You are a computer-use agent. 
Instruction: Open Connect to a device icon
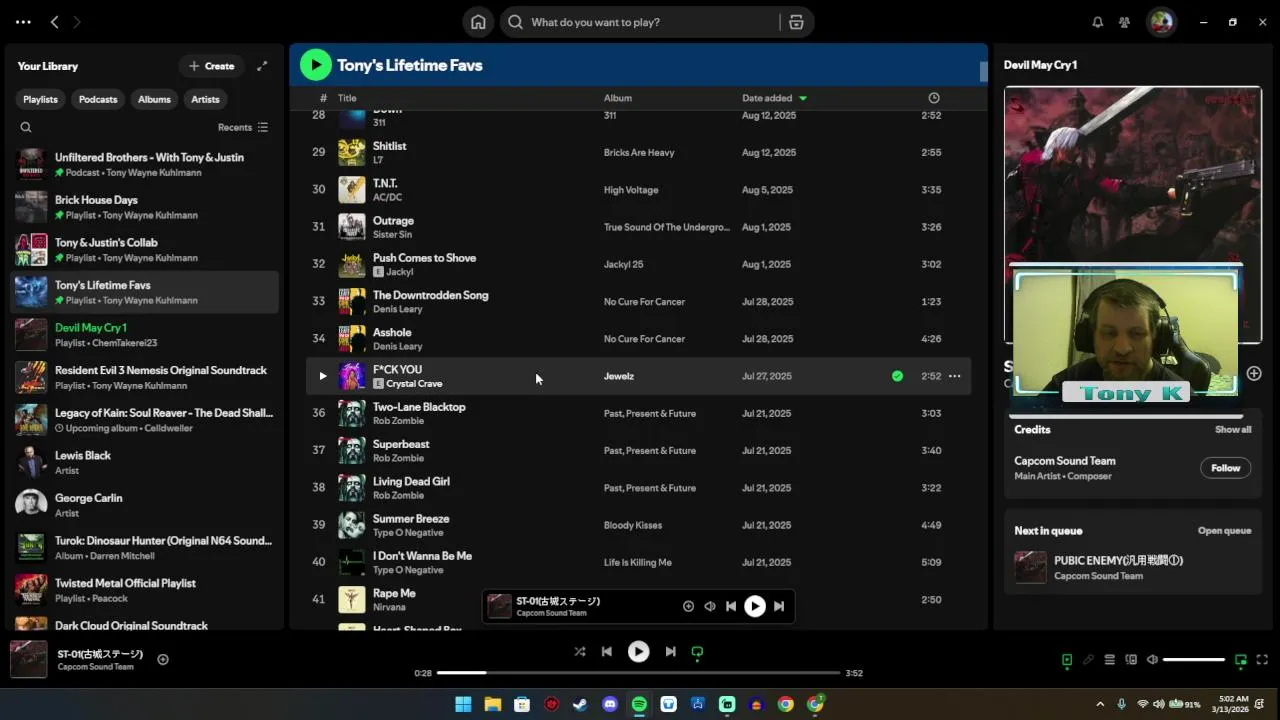coord(1131,660)
